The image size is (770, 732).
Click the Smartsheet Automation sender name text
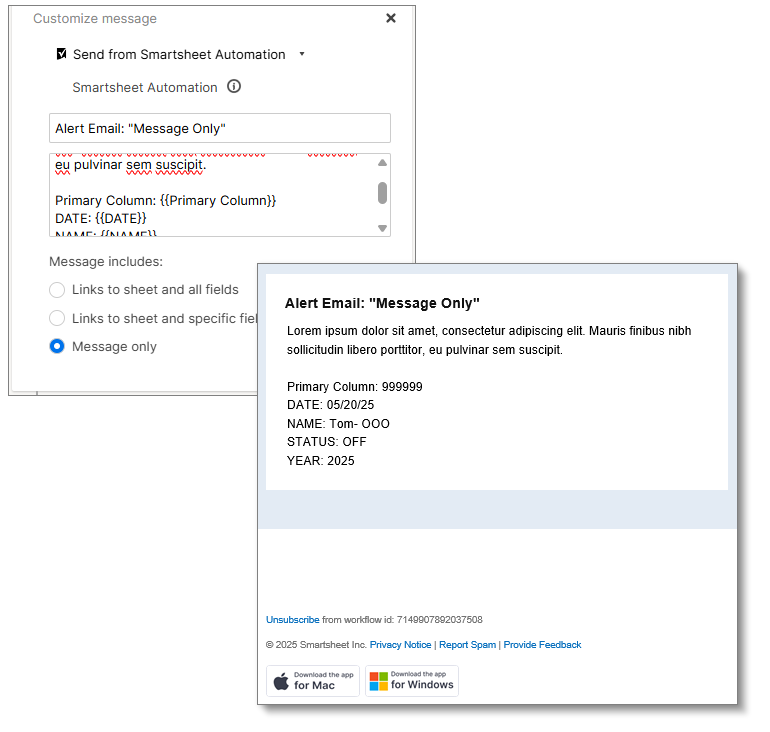click(x=145, y=87)
